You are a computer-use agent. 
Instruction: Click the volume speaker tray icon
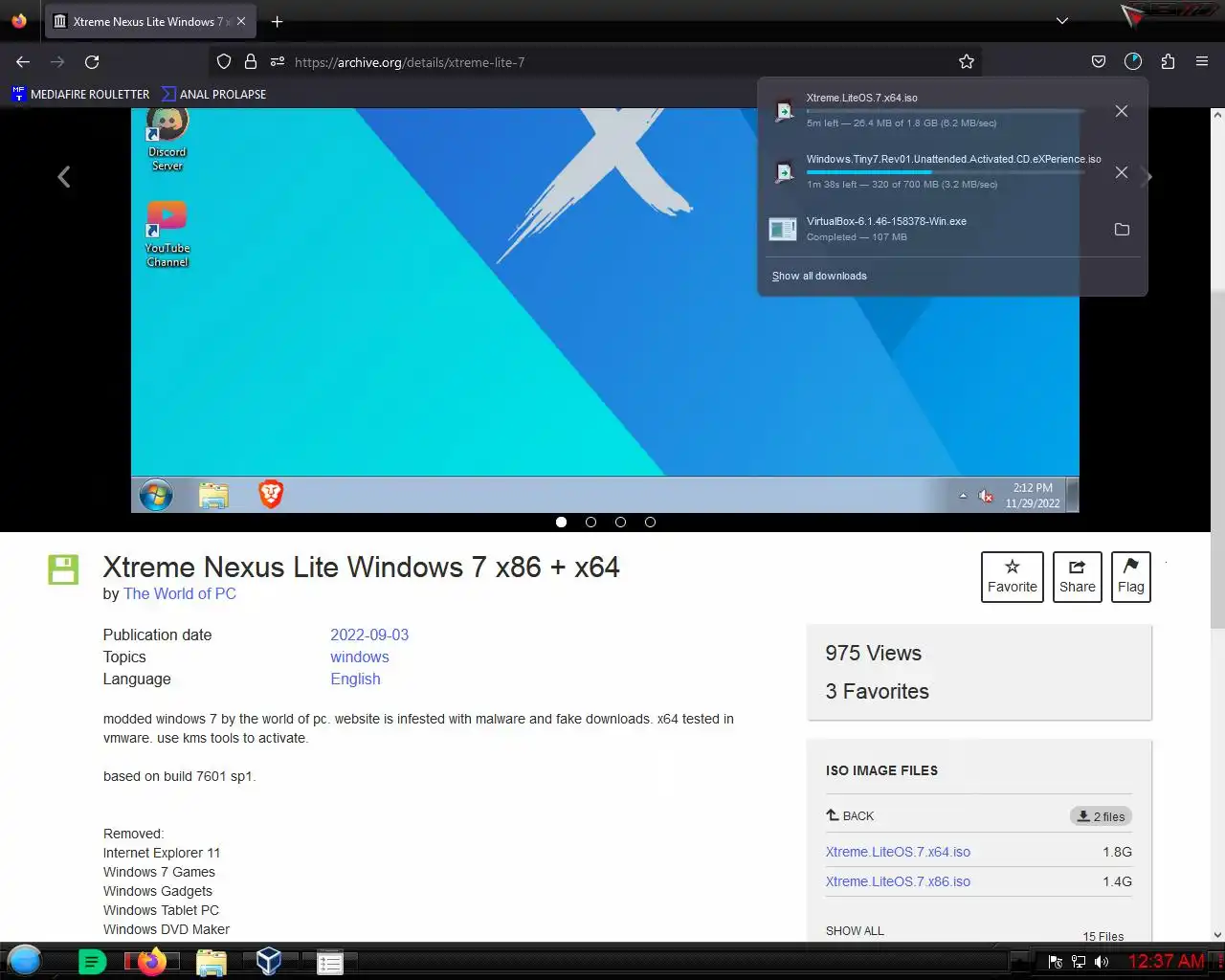click(1102, 962)
